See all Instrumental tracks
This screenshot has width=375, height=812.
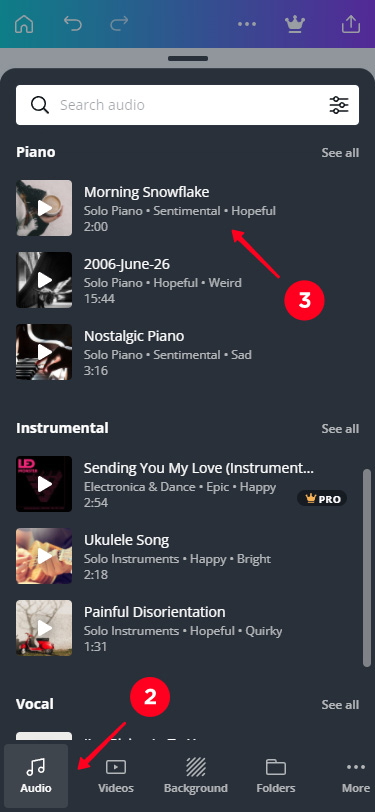point(340,429)
